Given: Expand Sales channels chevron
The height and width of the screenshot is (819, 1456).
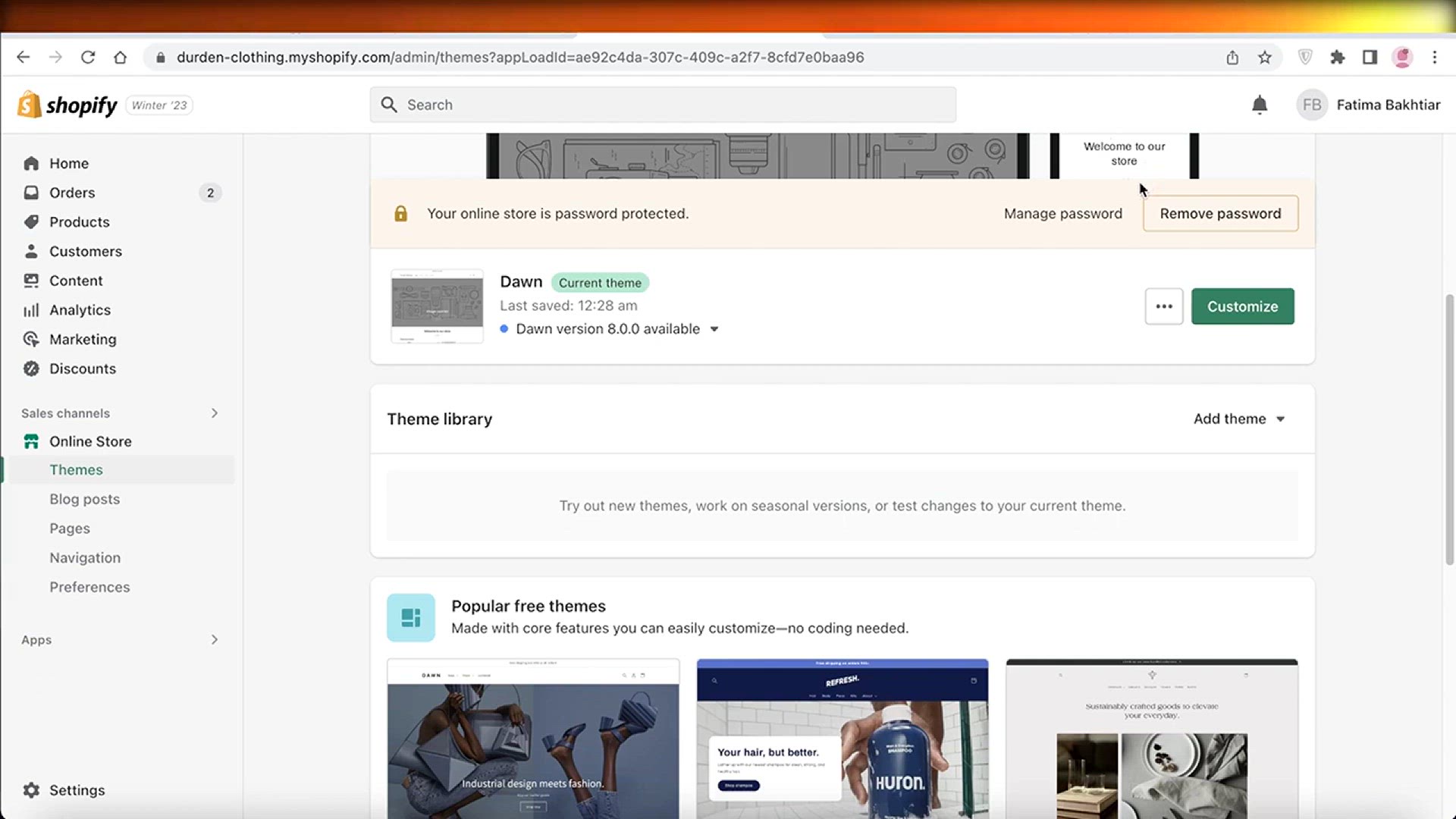Looking at the screenshot, I should tap(215, 413).
